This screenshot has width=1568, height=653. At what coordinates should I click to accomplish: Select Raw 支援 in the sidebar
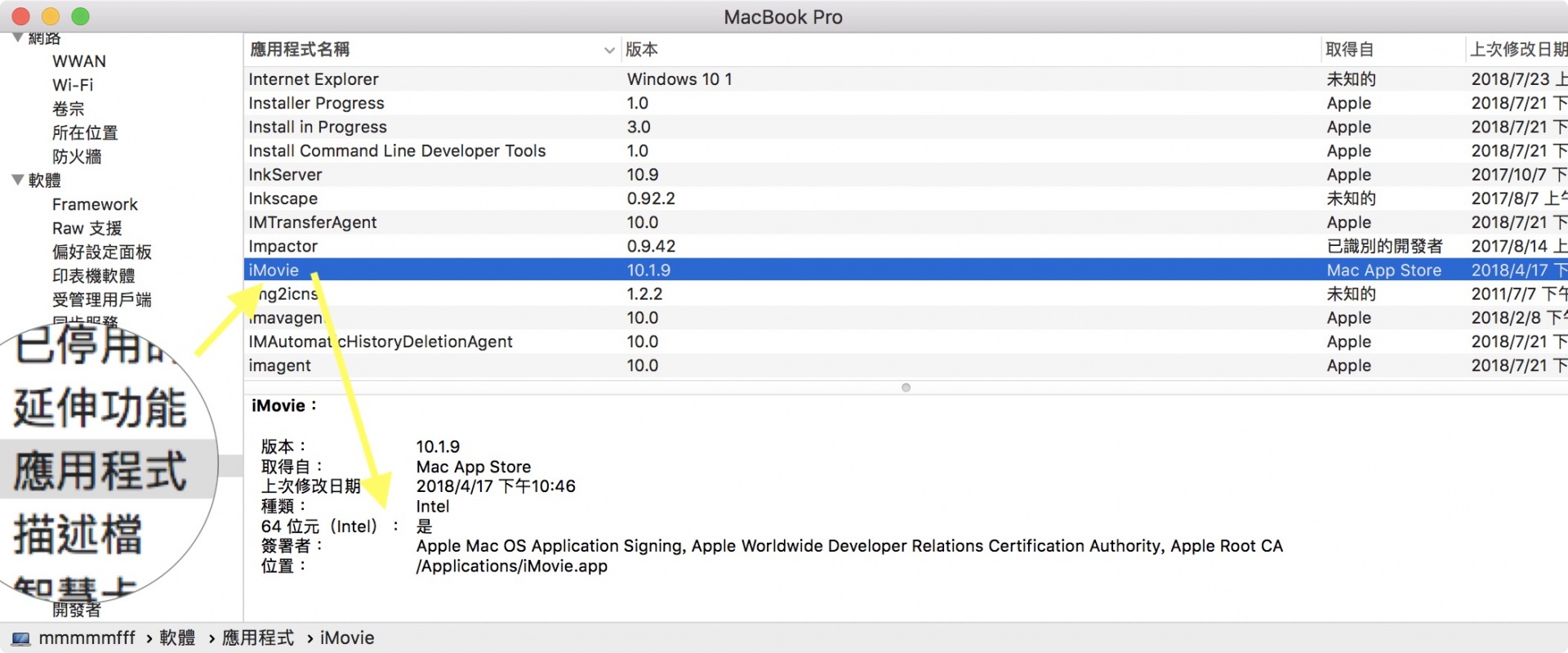click(x=87, y=228)
